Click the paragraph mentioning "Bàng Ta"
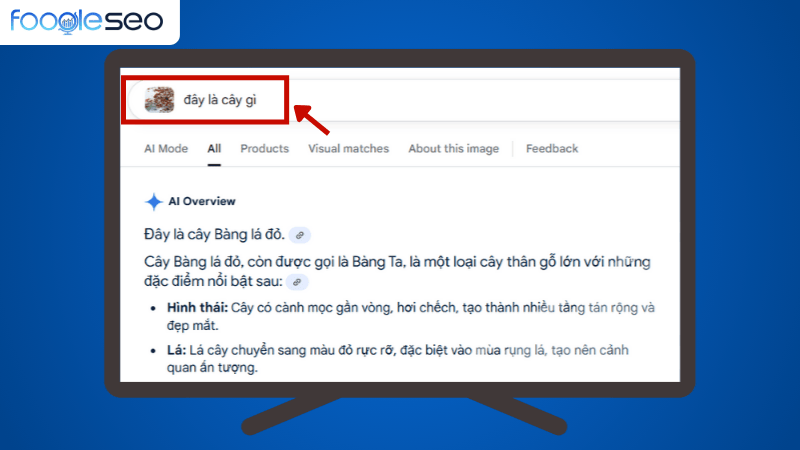Screen dimensions: 800x450 click(397, 271)
